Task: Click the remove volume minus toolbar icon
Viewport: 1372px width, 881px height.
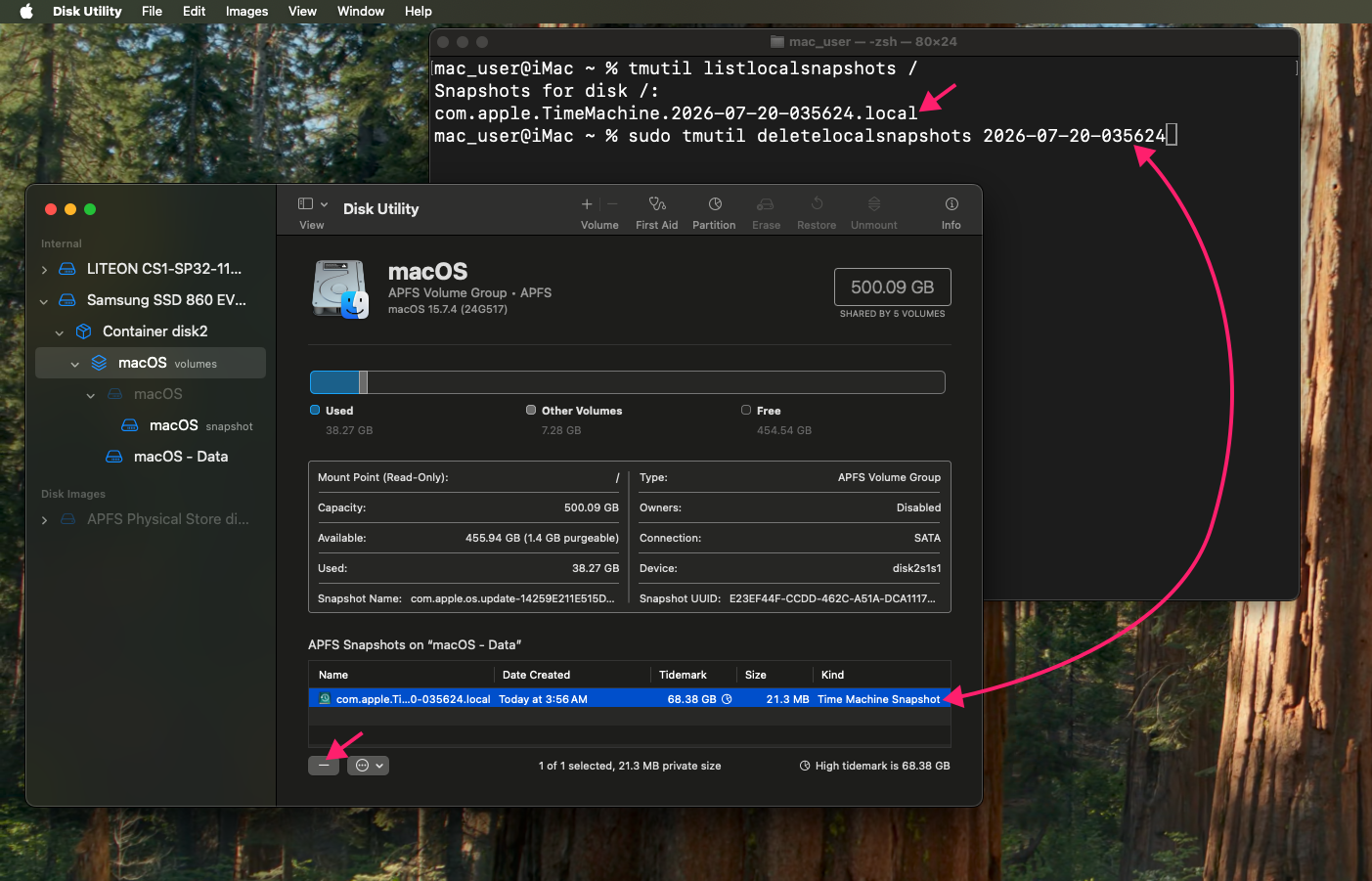Action: [x=613, y=203]
